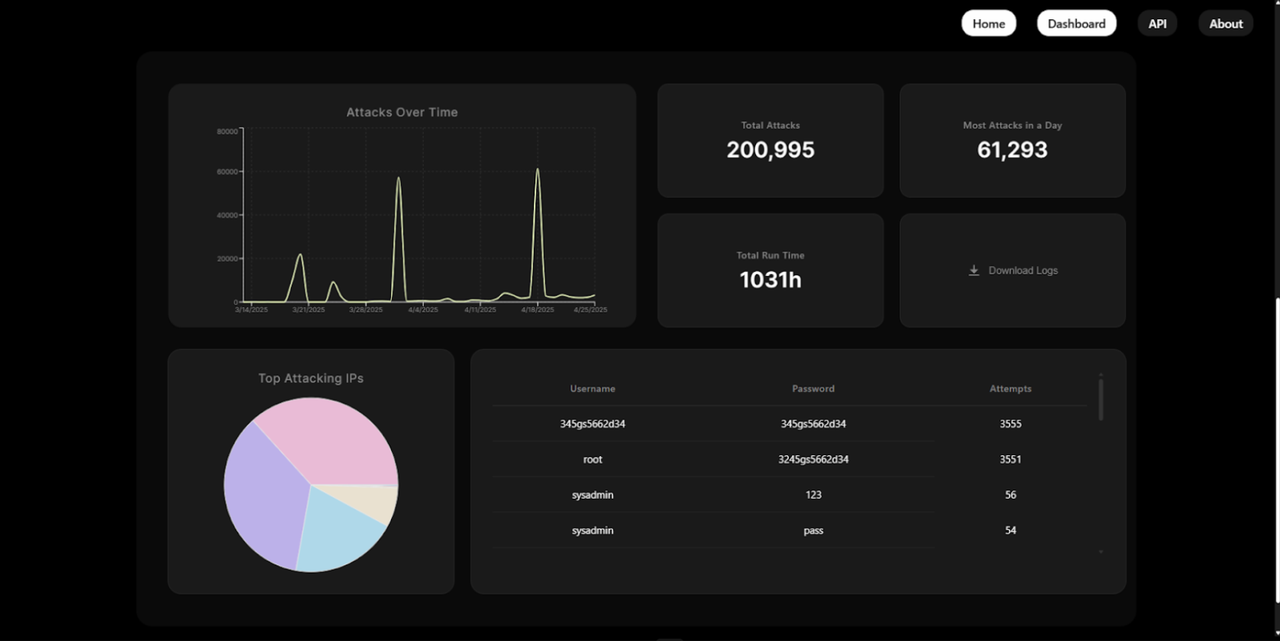The image size is (1280, 641).
Task: Select password cell 3245gs5662d34
Action: [813, 460]
